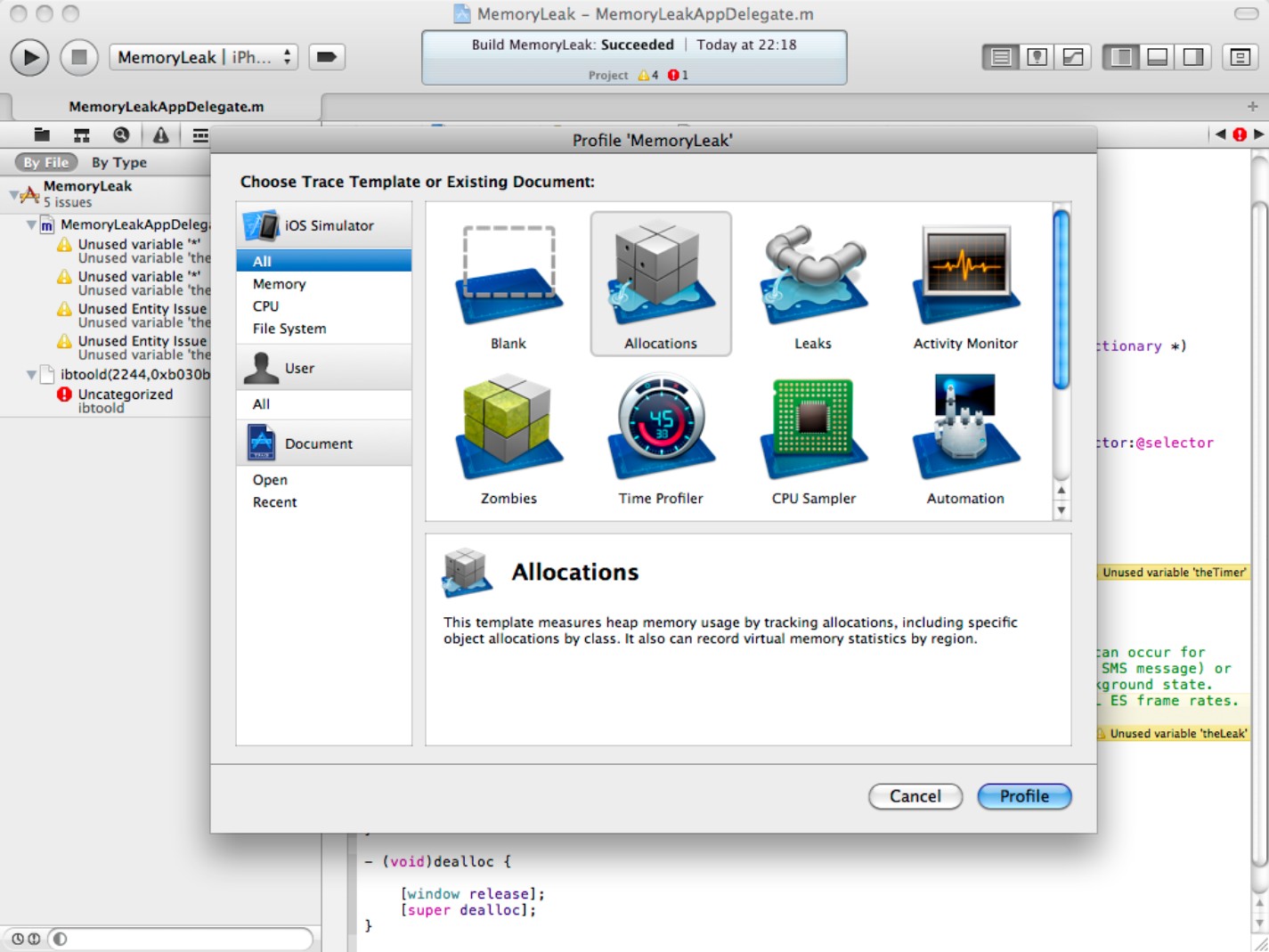Click the toolbar hide pill button

click(1246, 13)
